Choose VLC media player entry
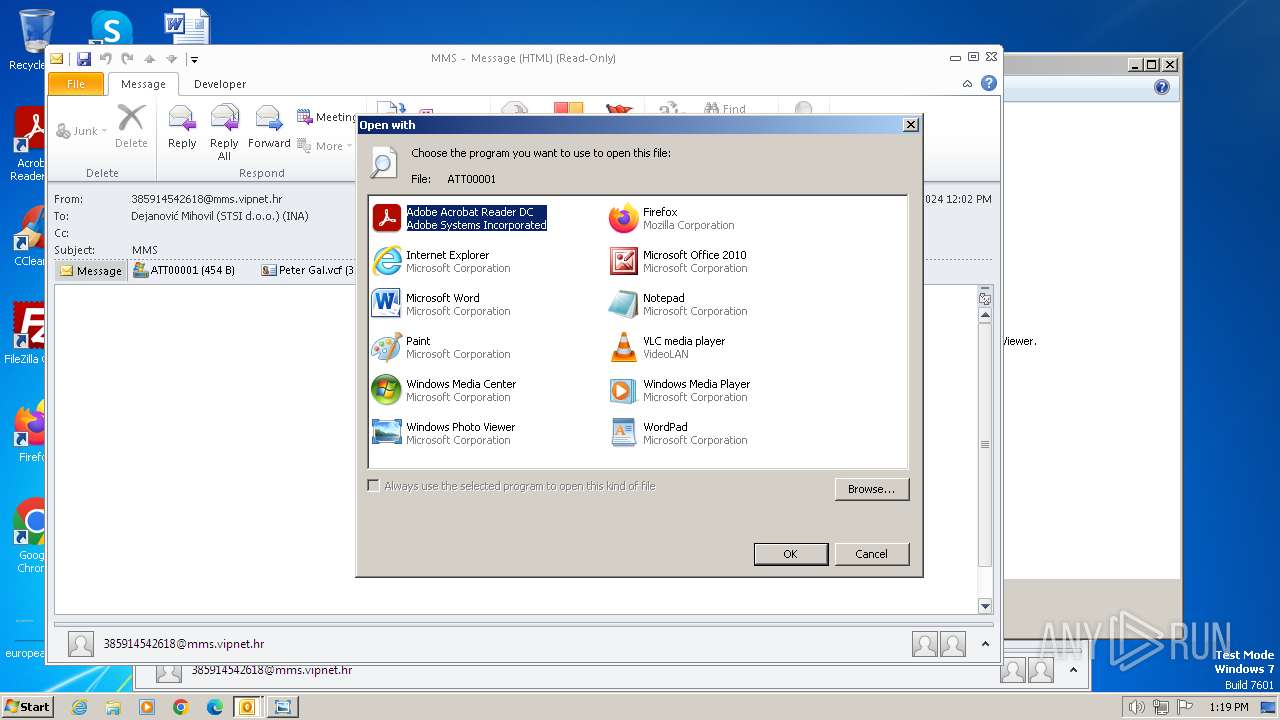 pos(667,347)
